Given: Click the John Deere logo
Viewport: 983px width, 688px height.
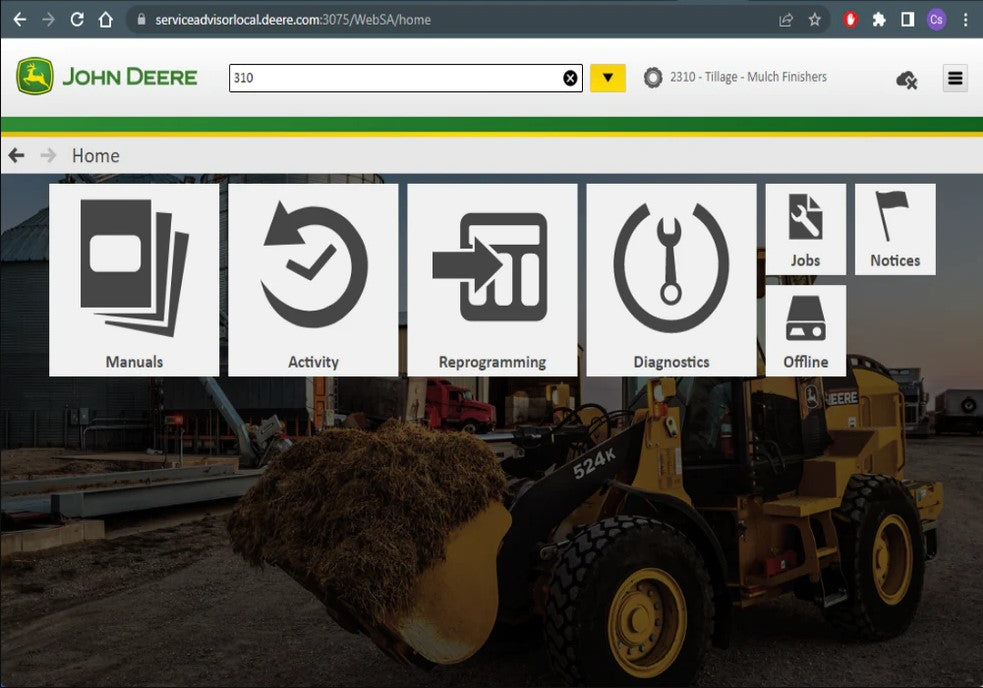Looking at the screenshot, I should [107, 77].
